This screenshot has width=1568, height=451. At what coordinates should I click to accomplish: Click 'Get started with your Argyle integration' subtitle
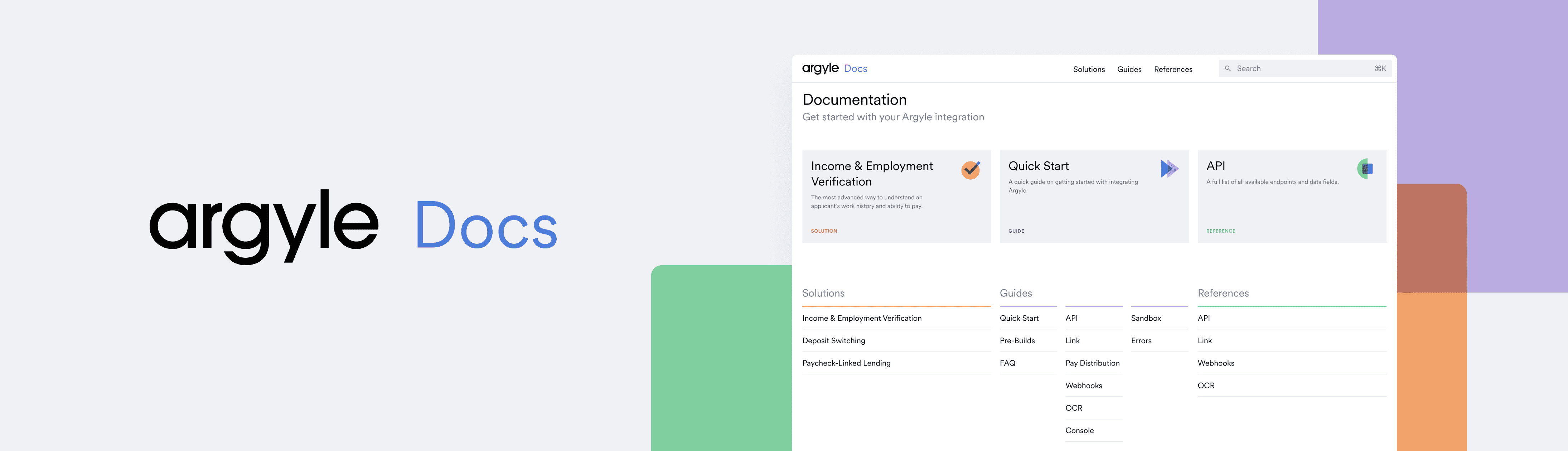point(893,117)
